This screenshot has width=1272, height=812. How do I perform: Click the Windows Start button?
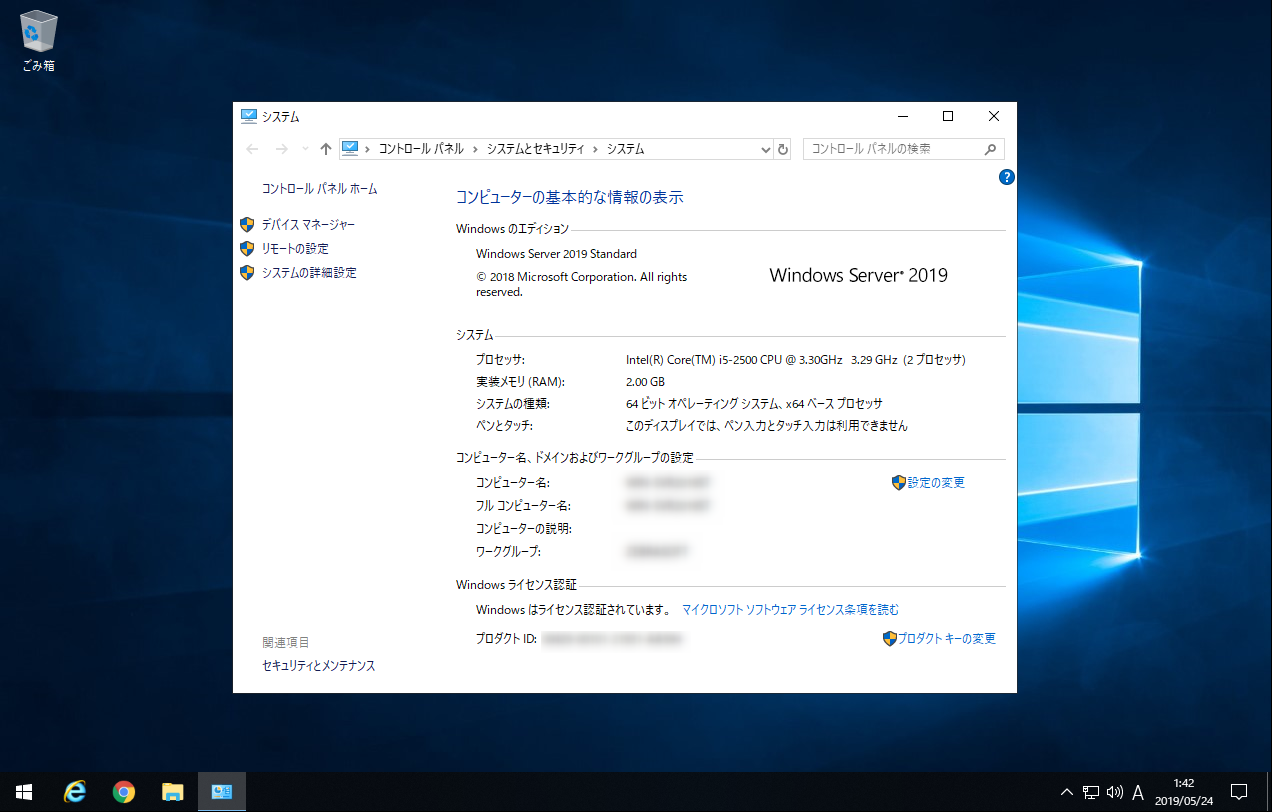(24, 792)
